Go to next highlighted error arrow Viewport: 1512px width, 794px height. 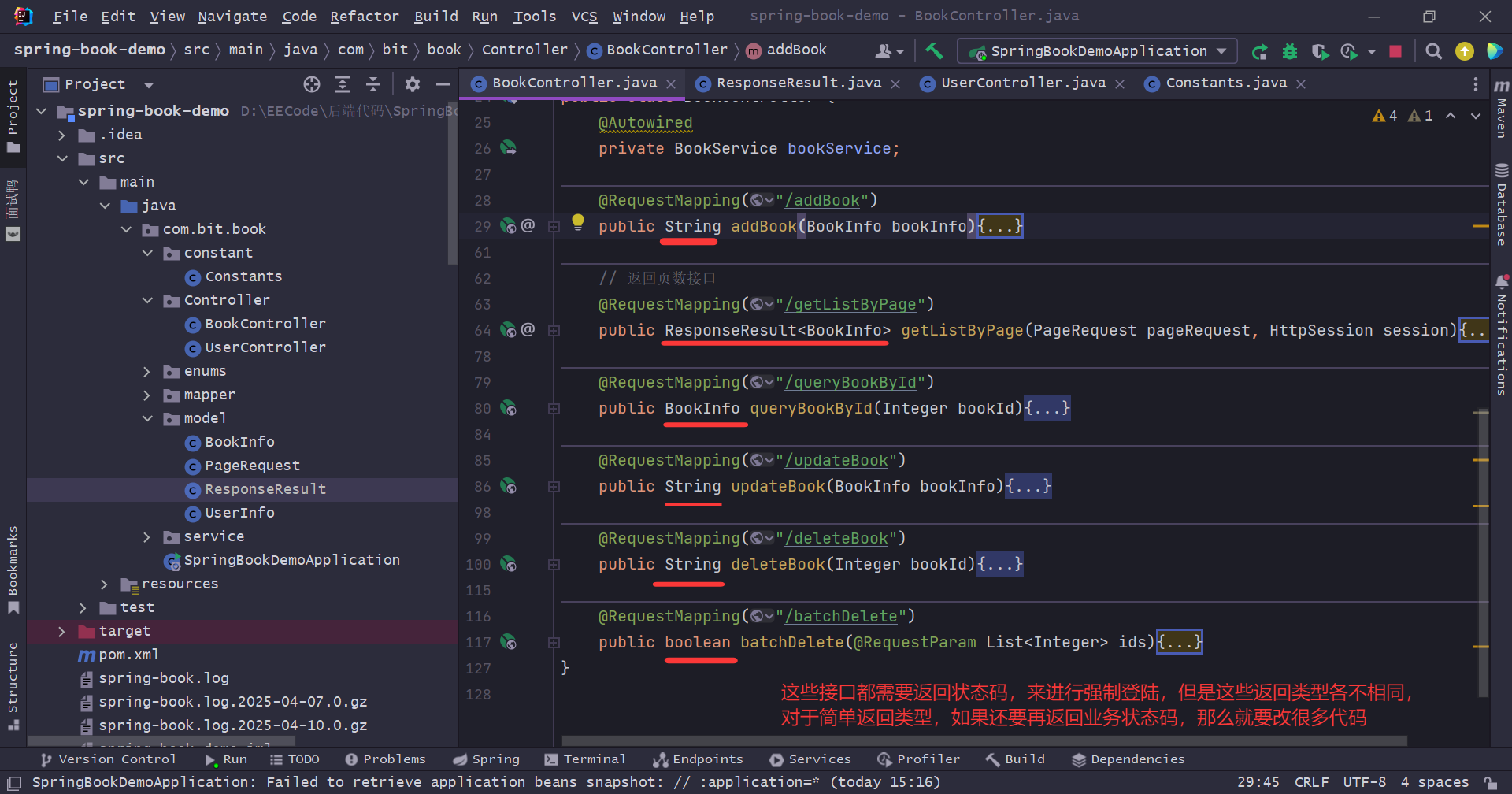[x=1476, y=116]
